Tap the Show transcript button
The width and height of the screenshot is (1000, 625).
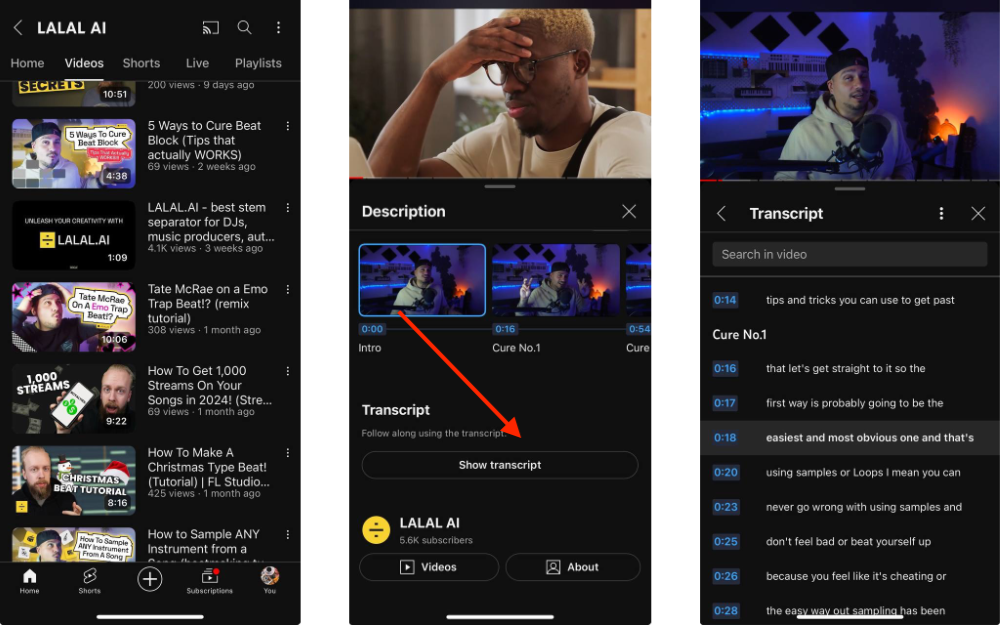[500, 465]
